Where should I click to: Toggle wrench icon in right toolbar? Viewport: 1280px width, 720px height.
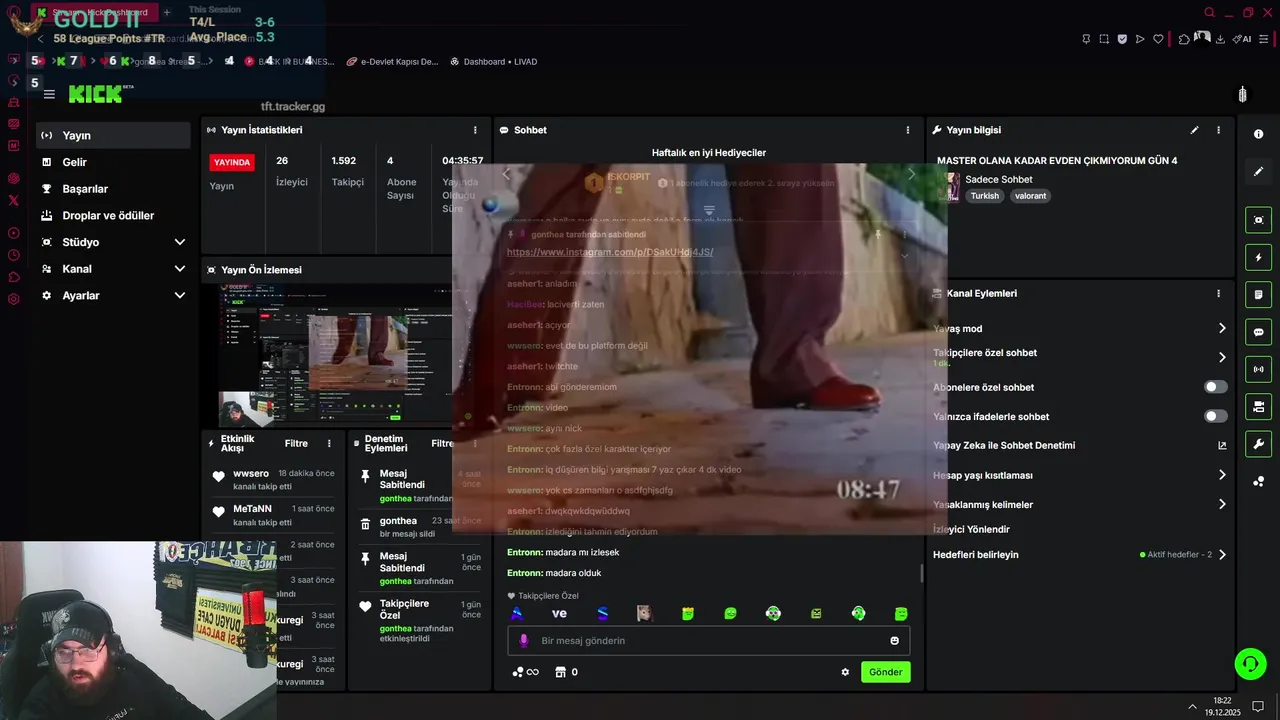click(x=1258, y=444)
